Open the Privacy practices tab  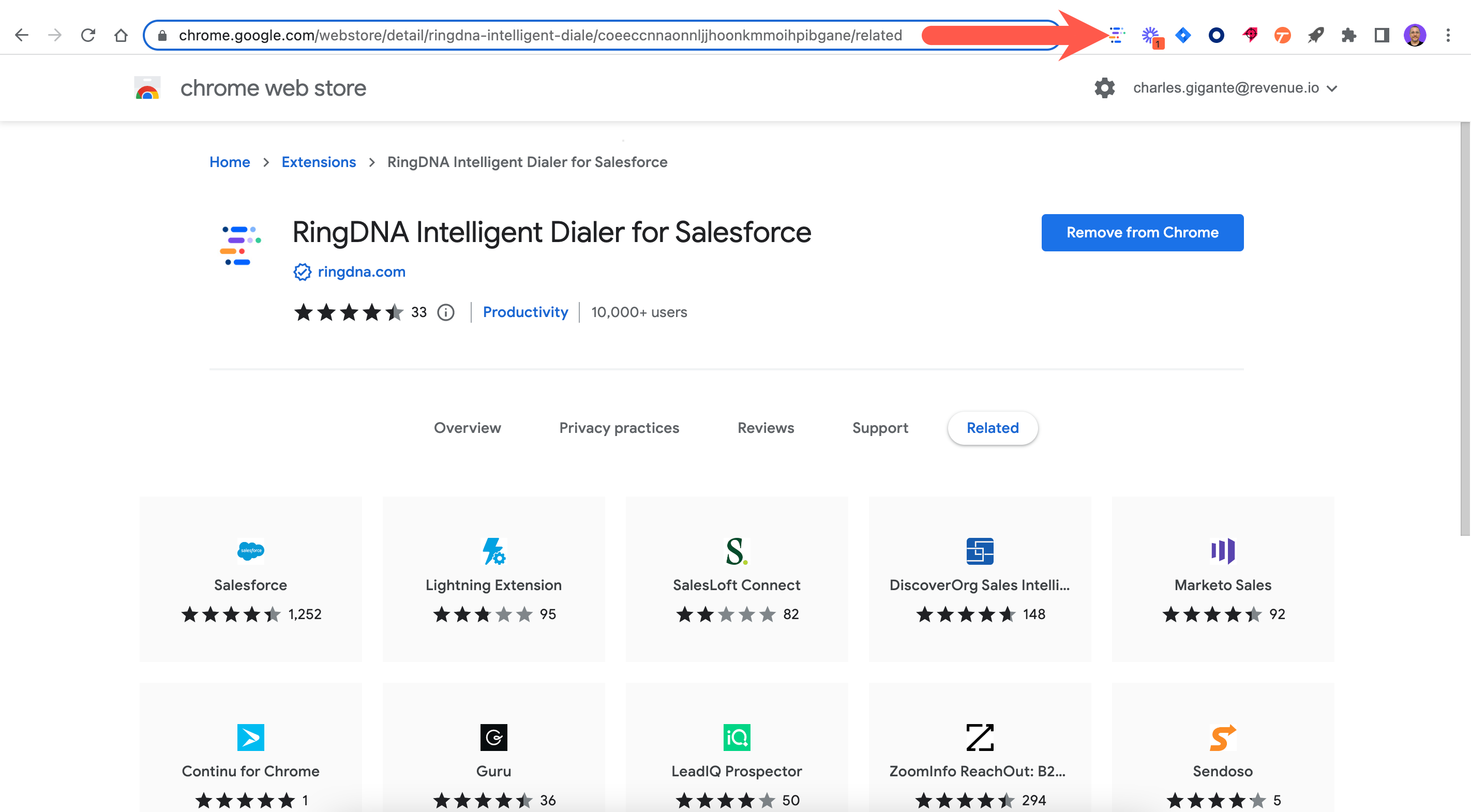(x=619, y=428)
